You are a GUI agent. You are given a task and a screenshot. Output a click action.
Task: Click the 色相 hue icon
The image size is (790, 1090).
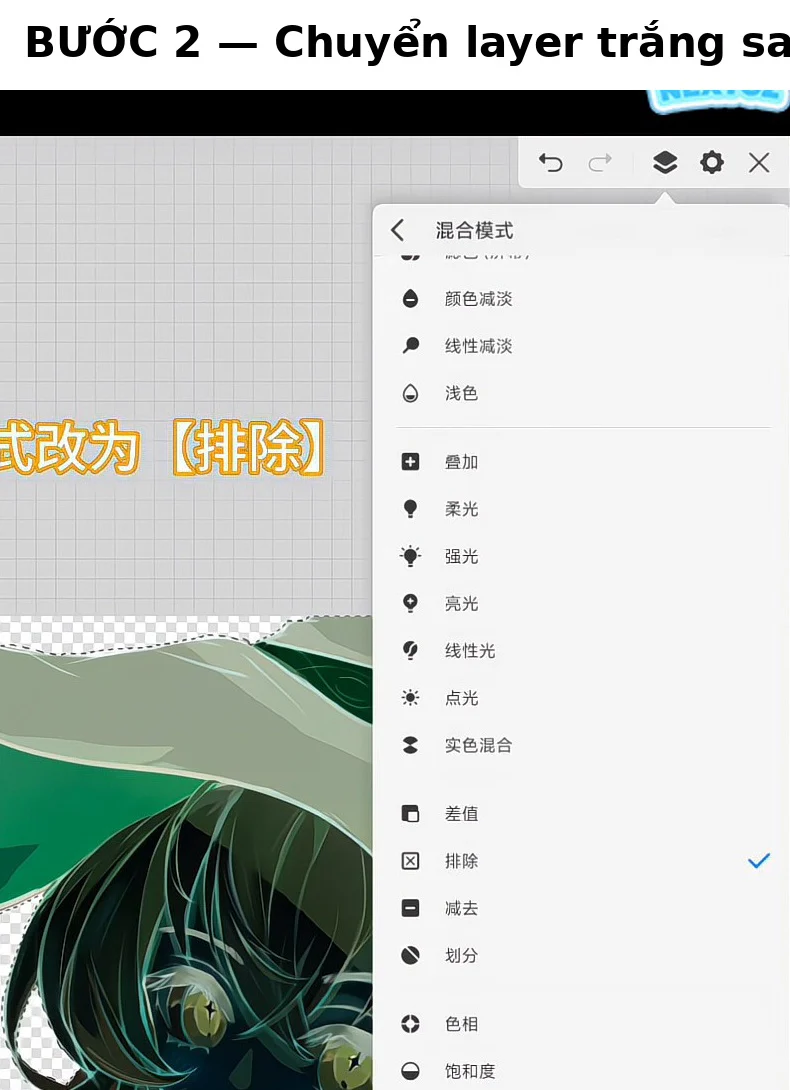tap(410, 1024)
